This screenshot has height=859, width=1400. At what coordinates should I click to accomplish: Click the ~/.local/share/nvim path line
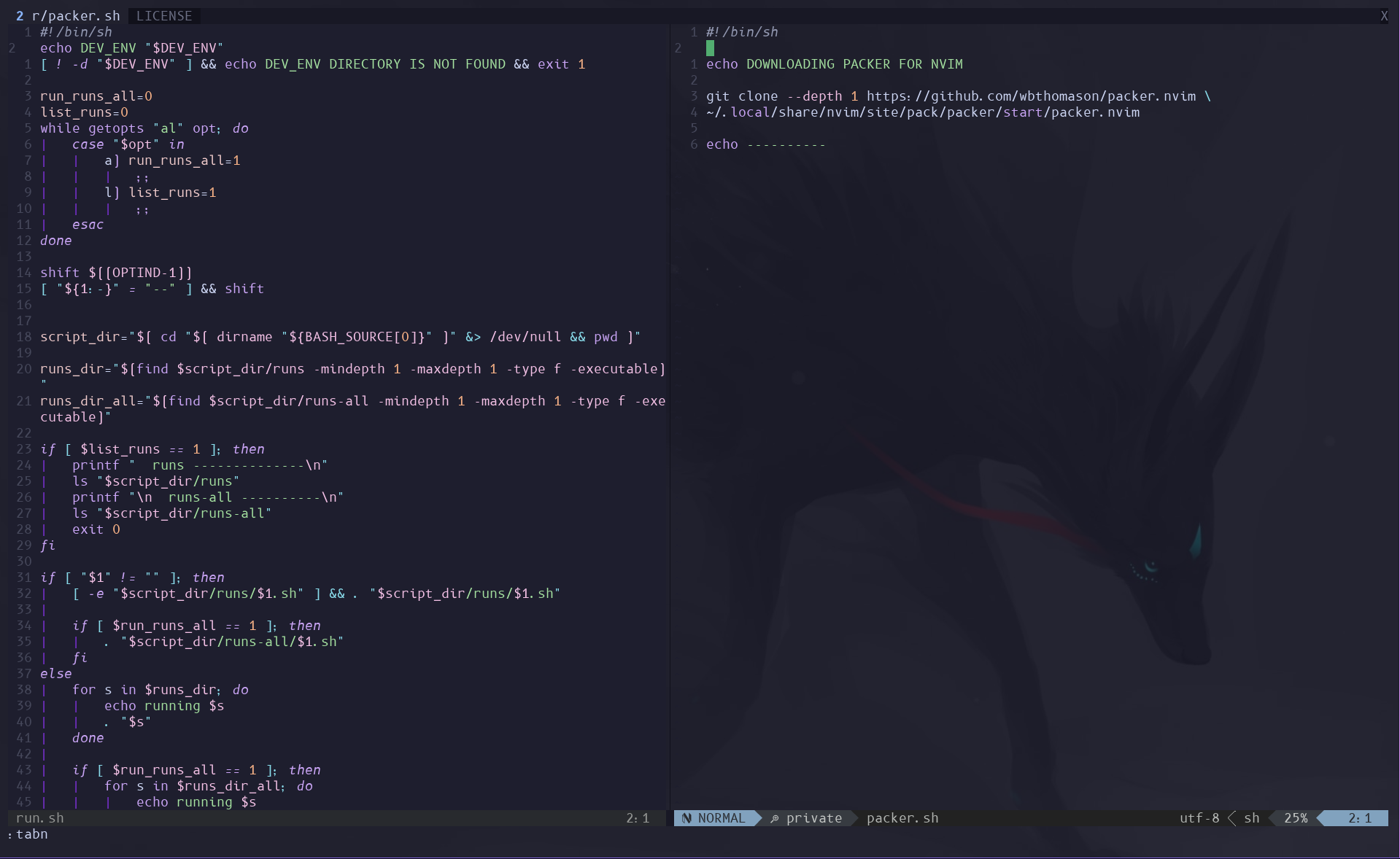[923, 112]
